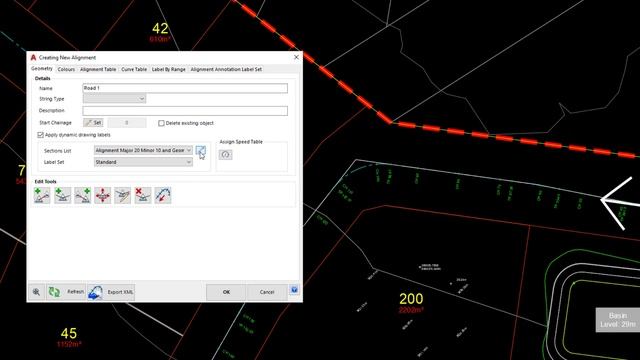Click the reverse alignment direction tool icon

click(163, 196)
